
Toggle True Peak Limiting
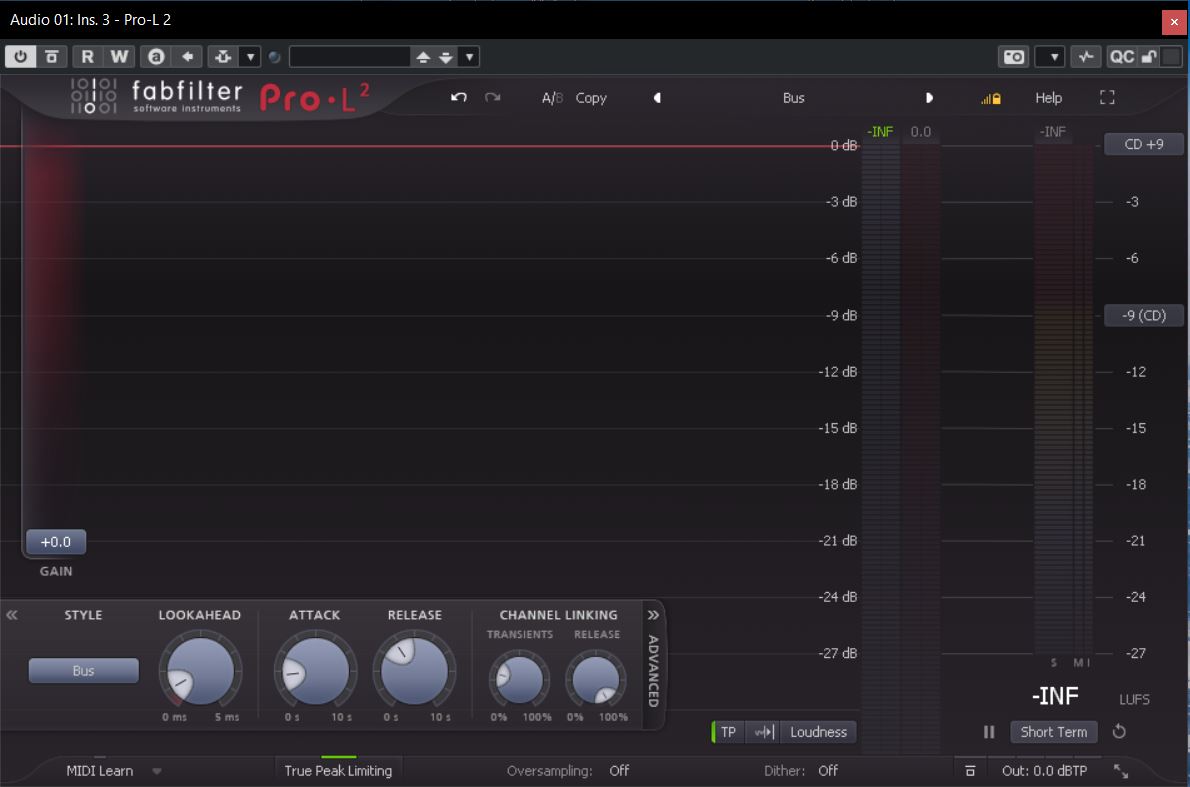coord(338,770)
